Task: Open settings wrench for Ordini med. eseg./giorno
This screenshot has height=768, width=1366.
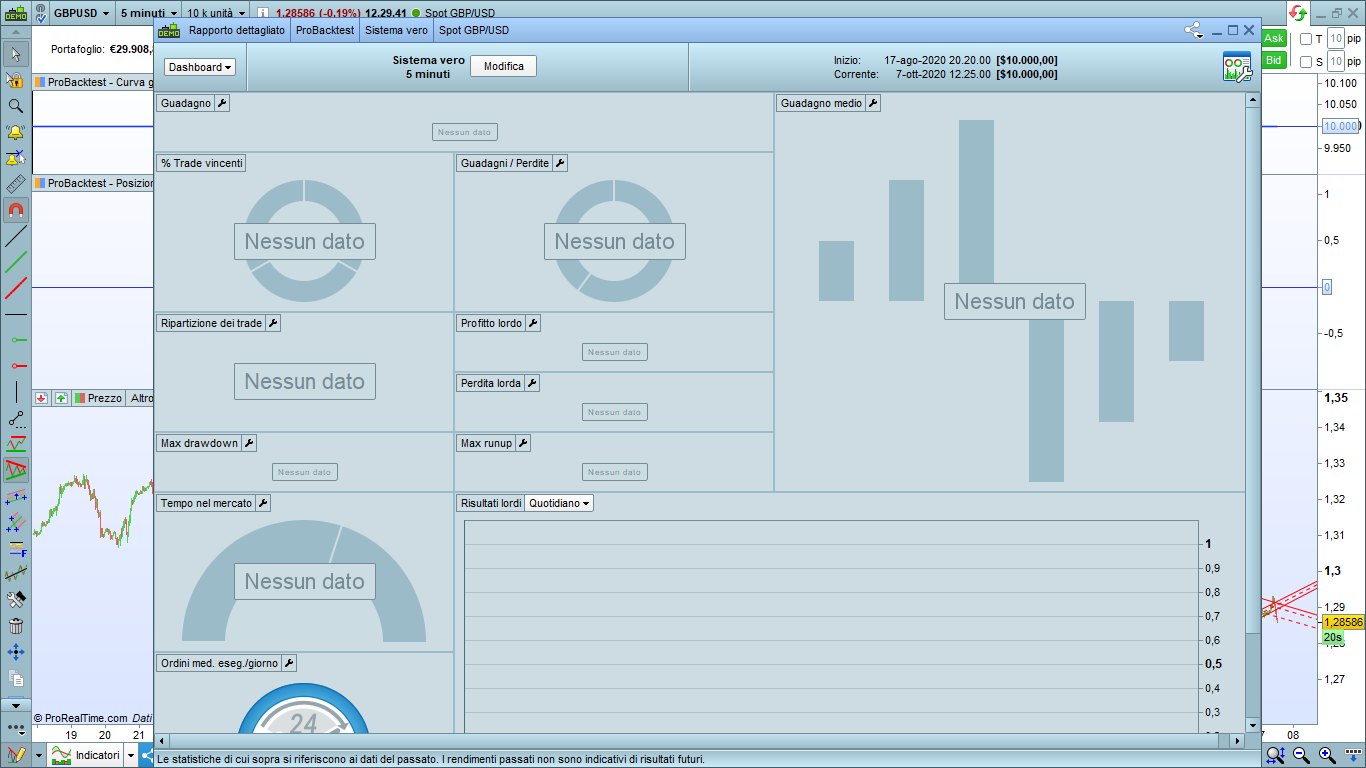Action: [x=289, y=663]
